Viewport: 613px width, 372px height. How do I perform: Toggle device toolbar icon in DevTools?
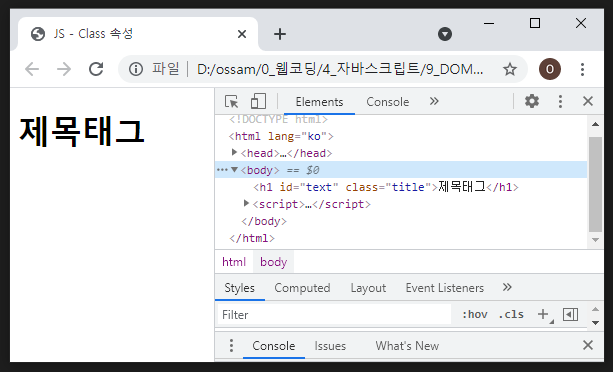pos(258,101)
